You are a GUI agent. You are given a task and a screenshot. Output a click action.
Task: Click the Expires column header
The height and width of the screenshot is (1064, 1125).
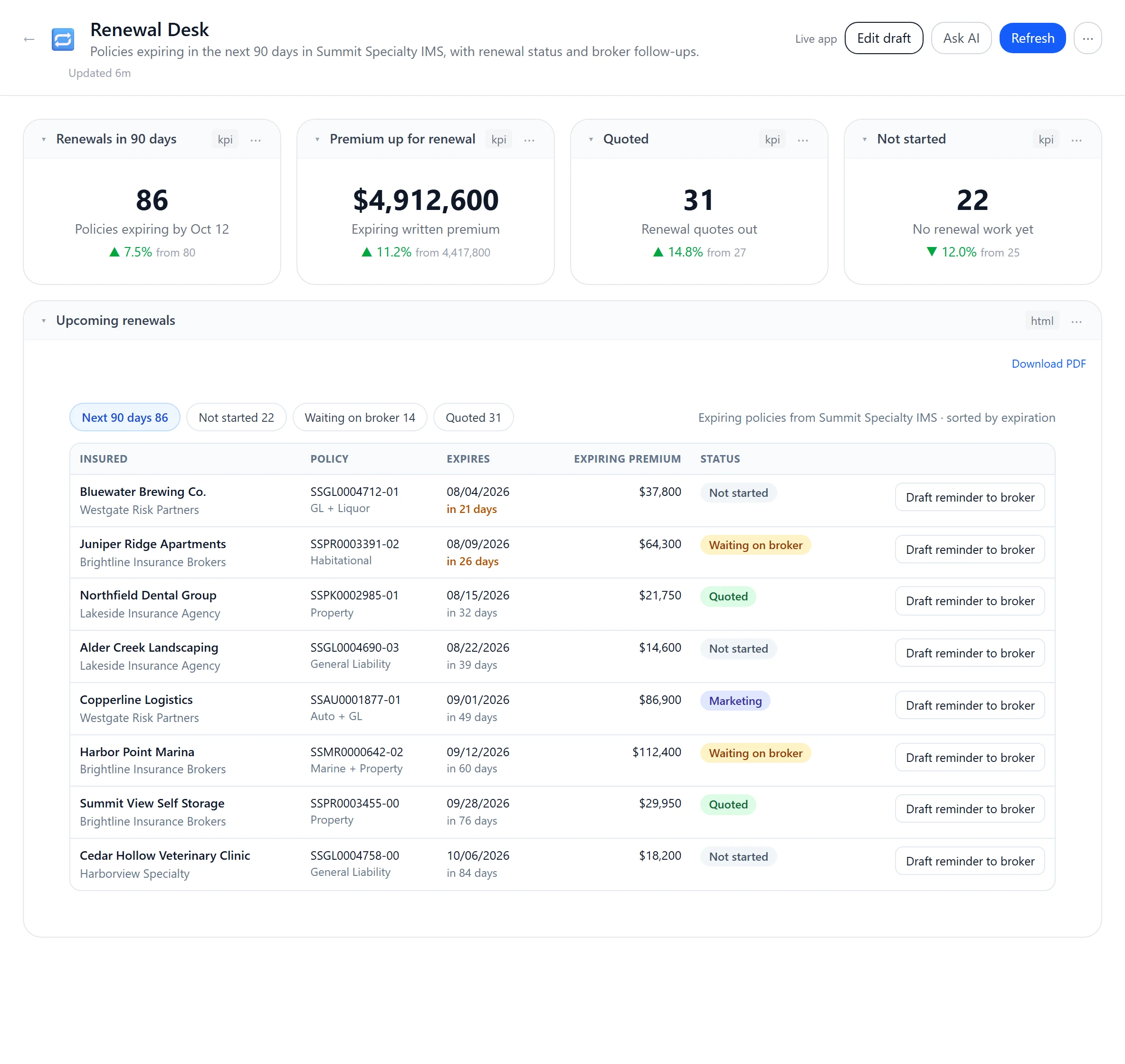point(467,459)
